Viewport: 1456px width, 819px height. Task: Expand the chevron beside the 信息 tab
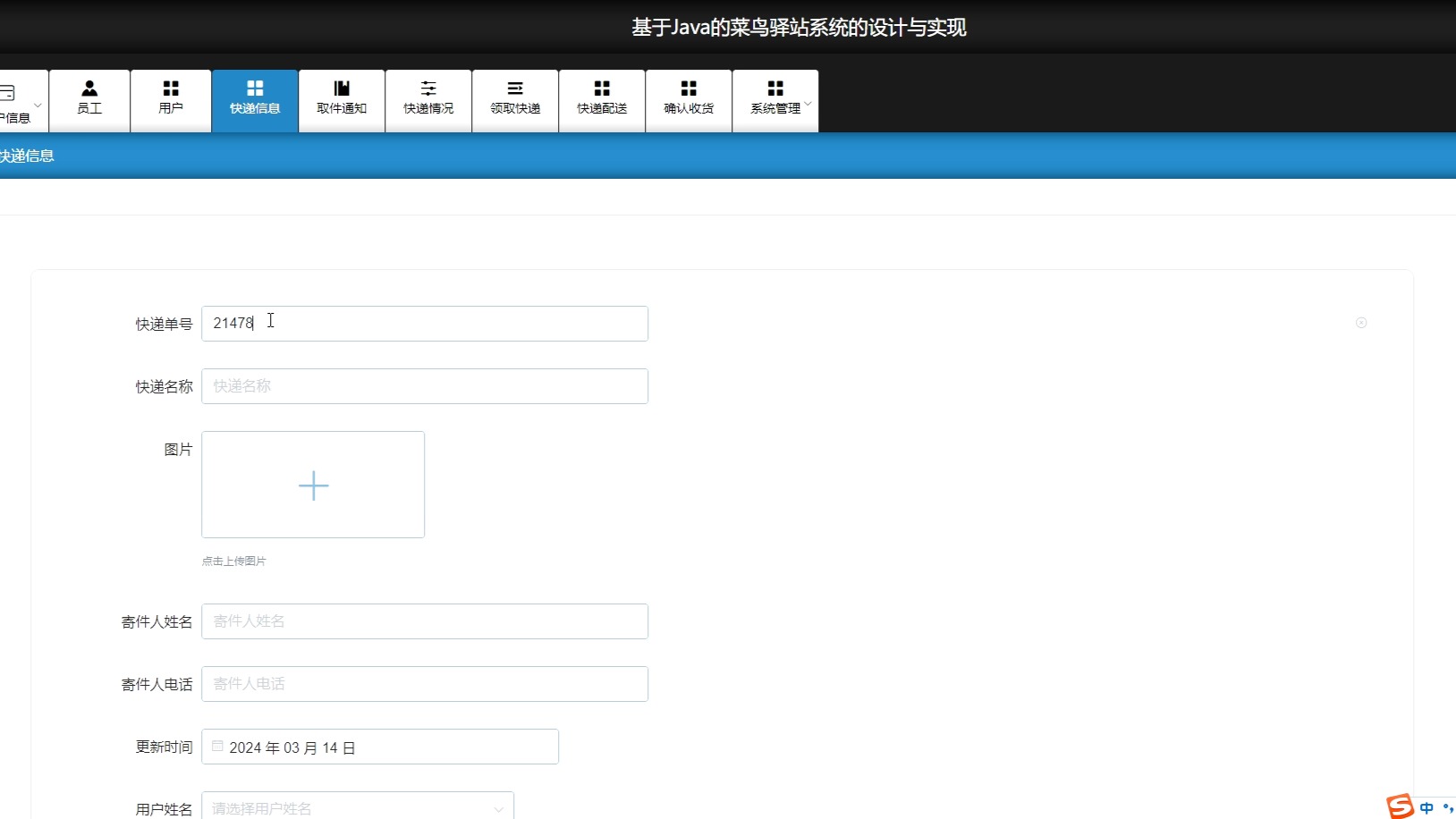pyautogui.click(x=38, y=105)
